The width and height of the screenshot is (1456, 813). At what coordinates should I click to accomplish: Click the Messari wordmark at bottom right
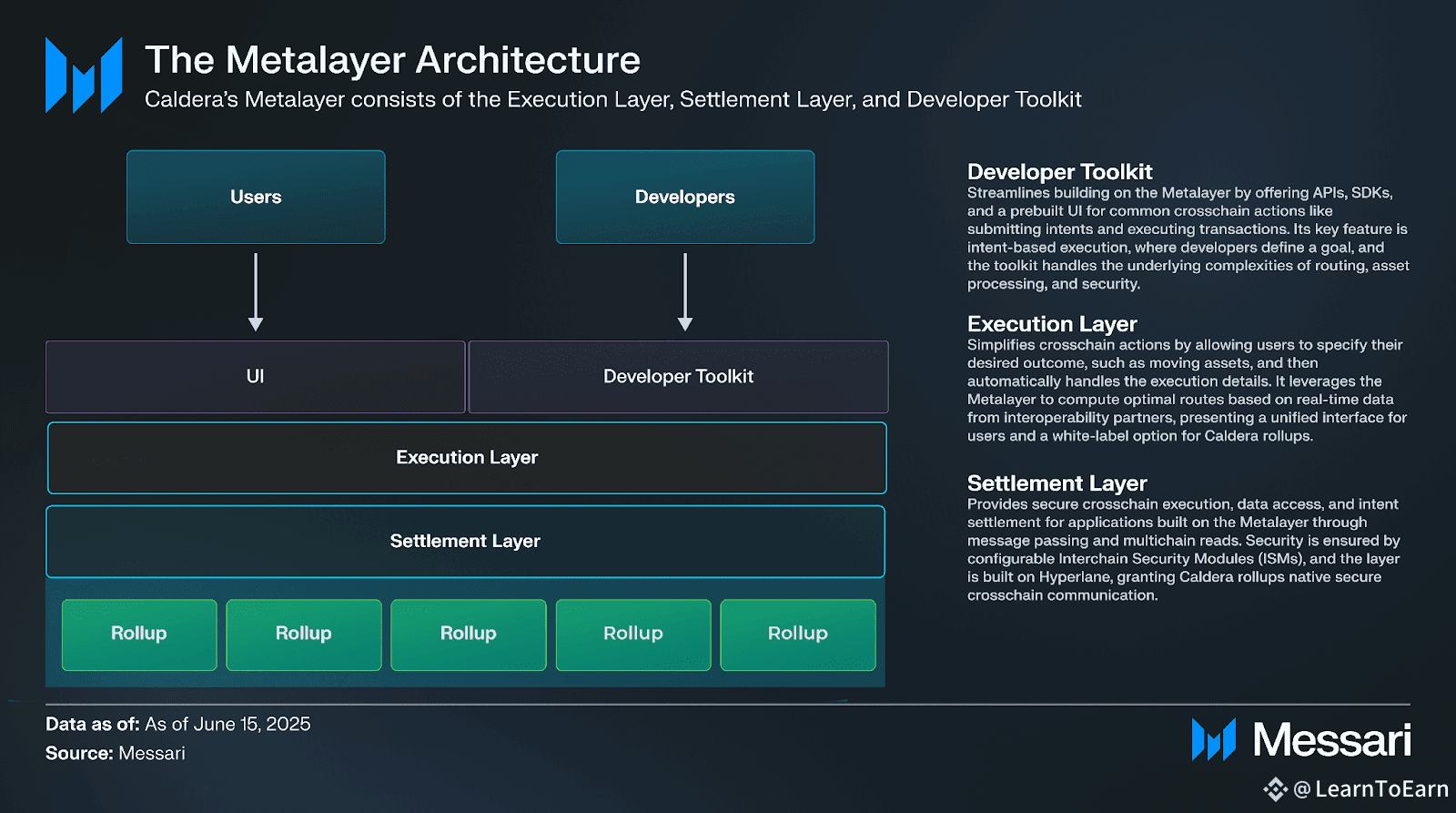(x=1332, y=739)
